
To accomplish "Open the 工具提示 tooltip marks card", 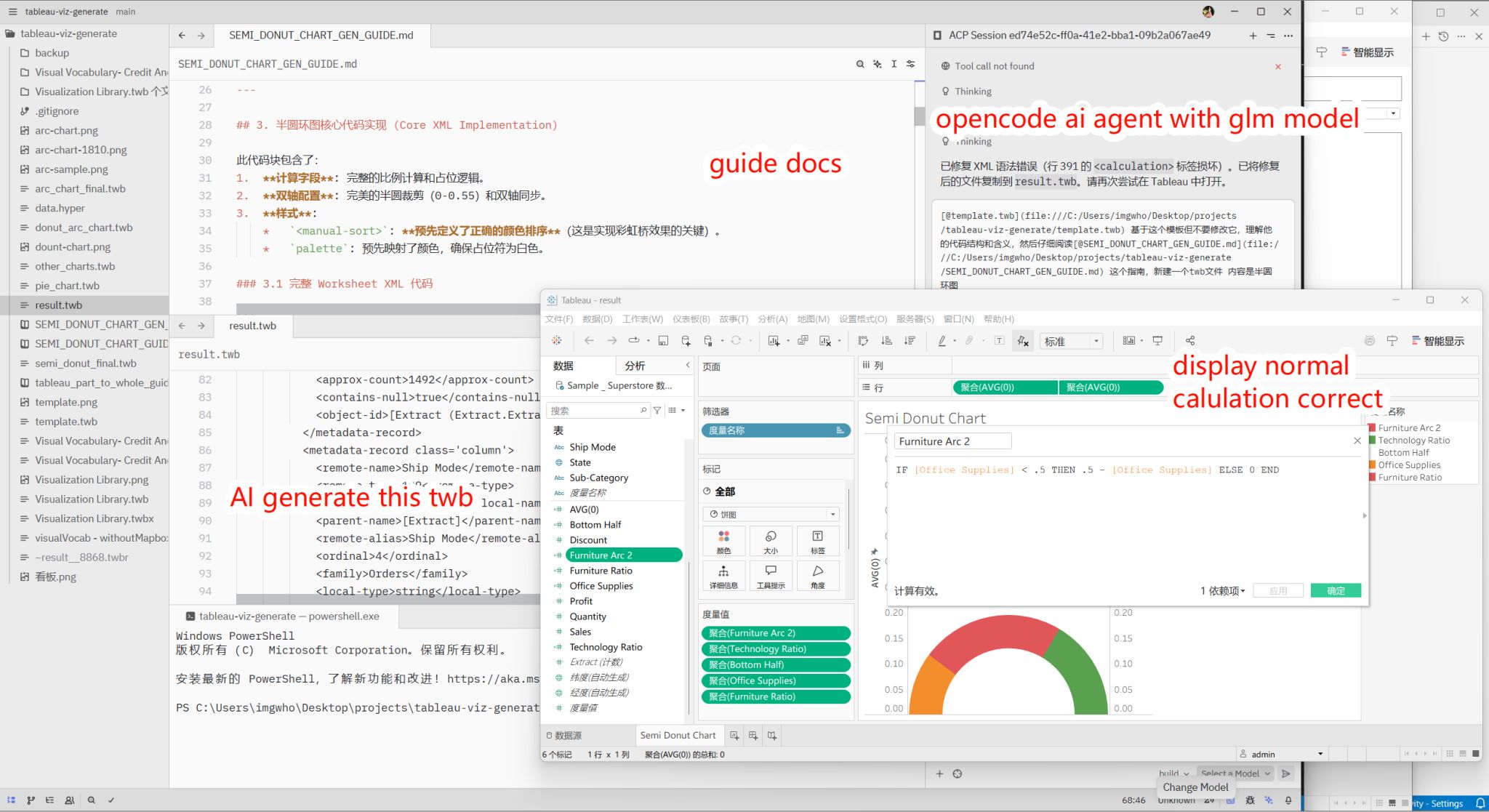I will click(x=771, y=576).
